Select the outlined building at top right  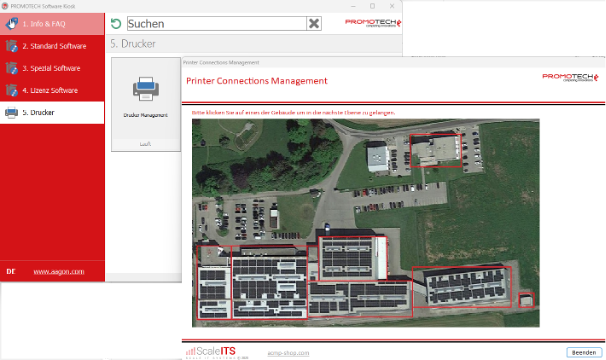pos(436,150)
